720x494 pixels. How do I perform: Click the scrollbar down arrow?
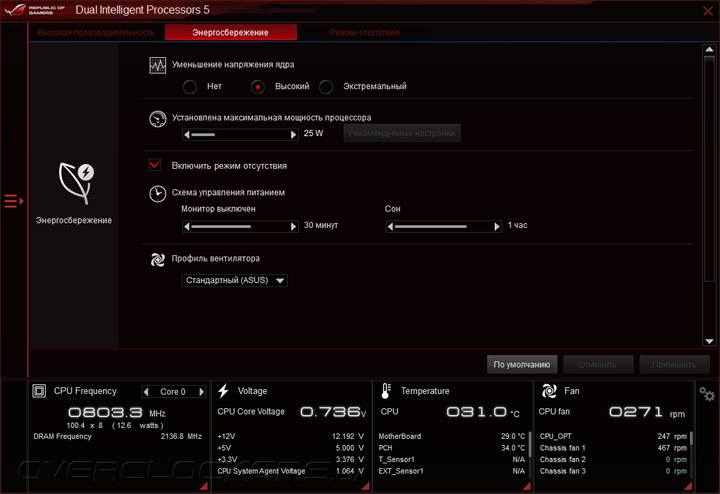coord(709,341)
